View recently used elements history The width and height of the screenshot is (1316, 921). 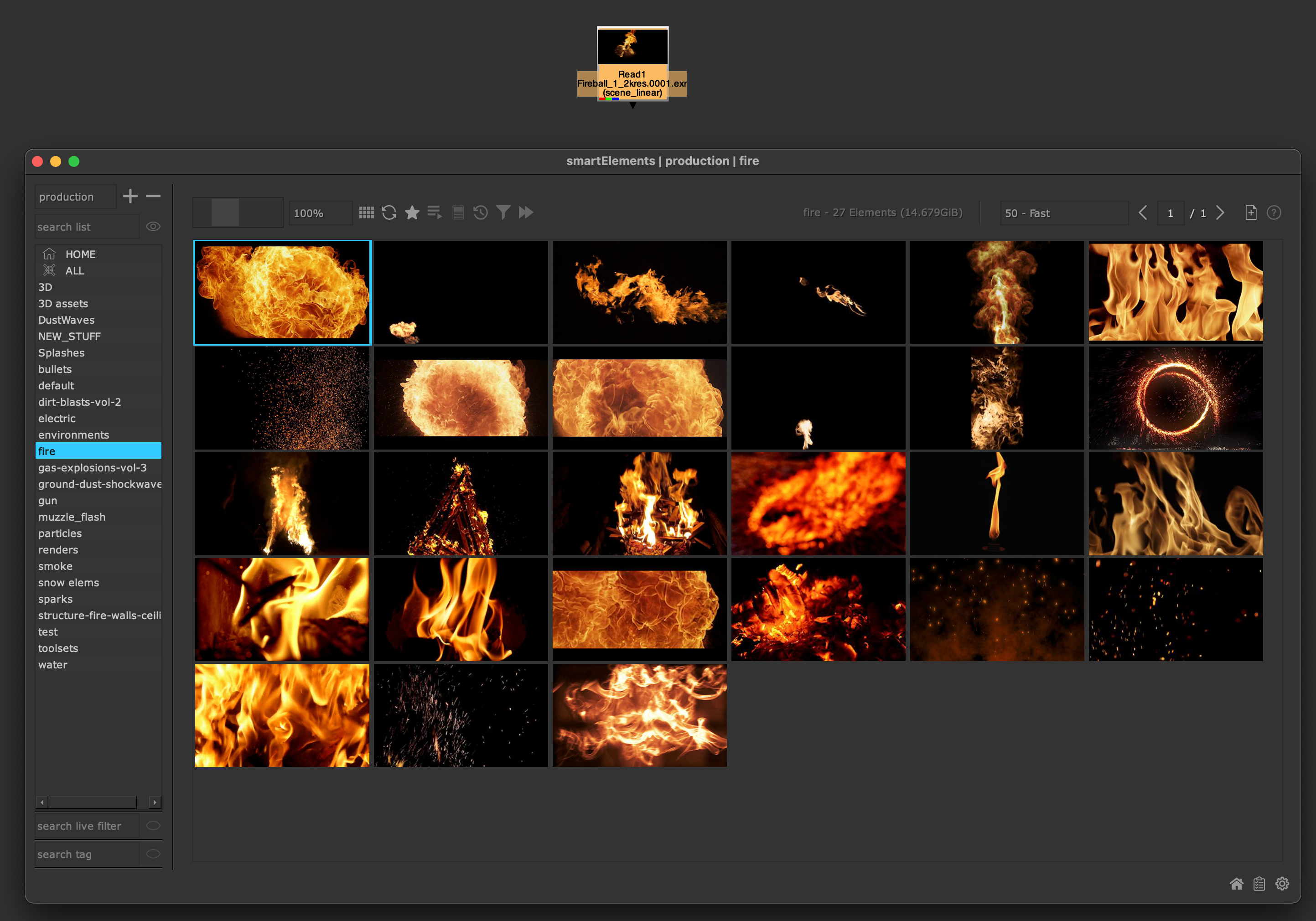[480, 212]
